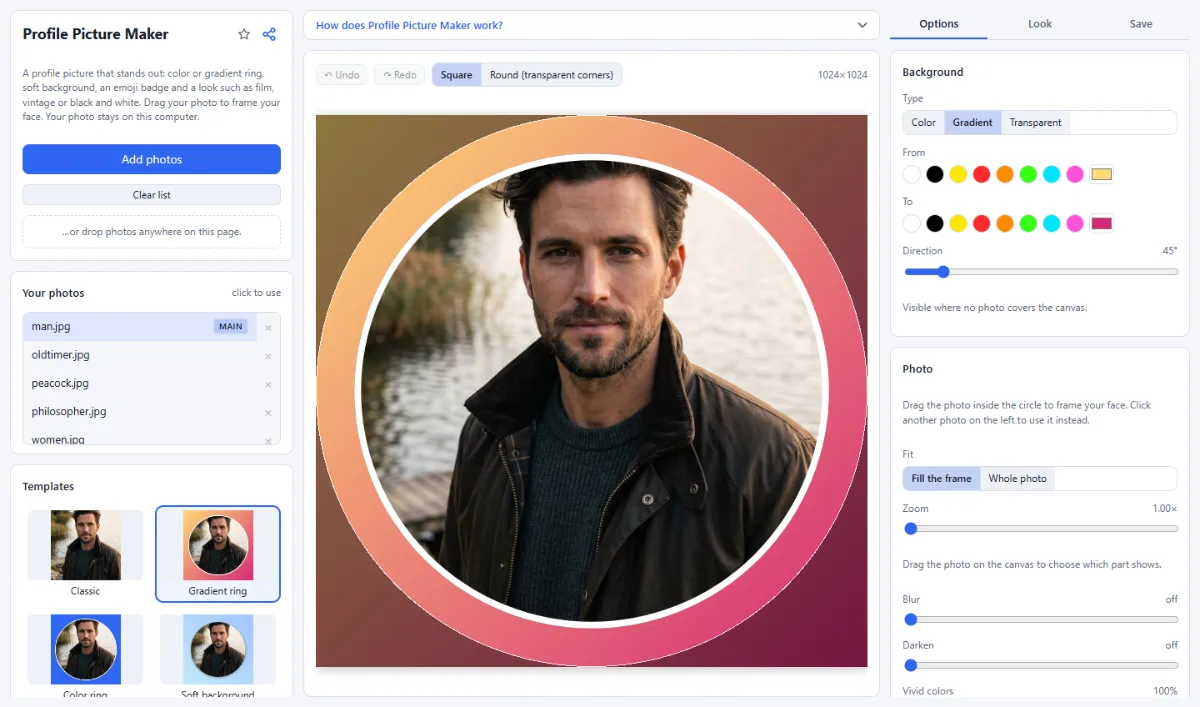
Task: Click the Zoom slider
Action: [1040, 529]
